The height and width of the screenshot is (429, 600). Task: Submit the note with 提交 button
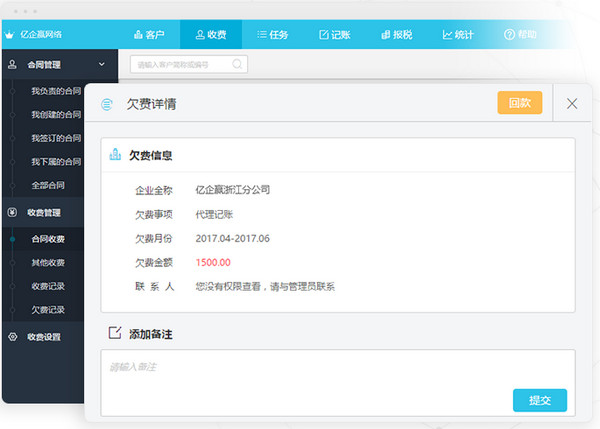539,400
